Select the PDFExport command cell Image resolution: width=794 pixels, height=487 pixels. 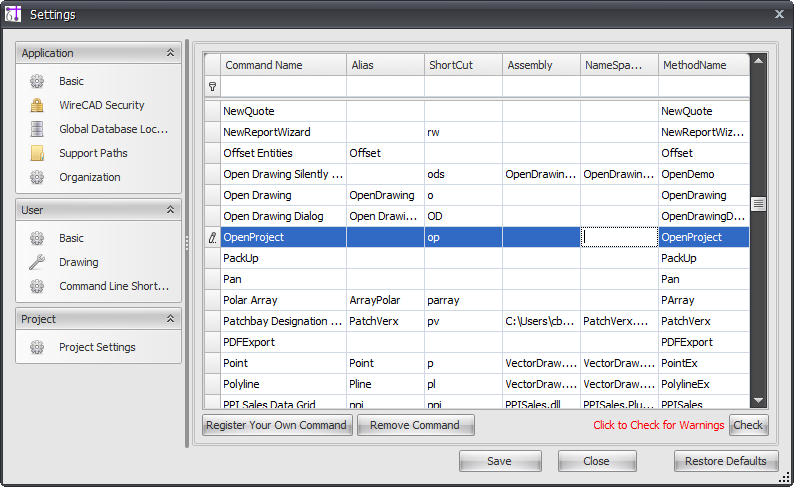tap(284, 342)
